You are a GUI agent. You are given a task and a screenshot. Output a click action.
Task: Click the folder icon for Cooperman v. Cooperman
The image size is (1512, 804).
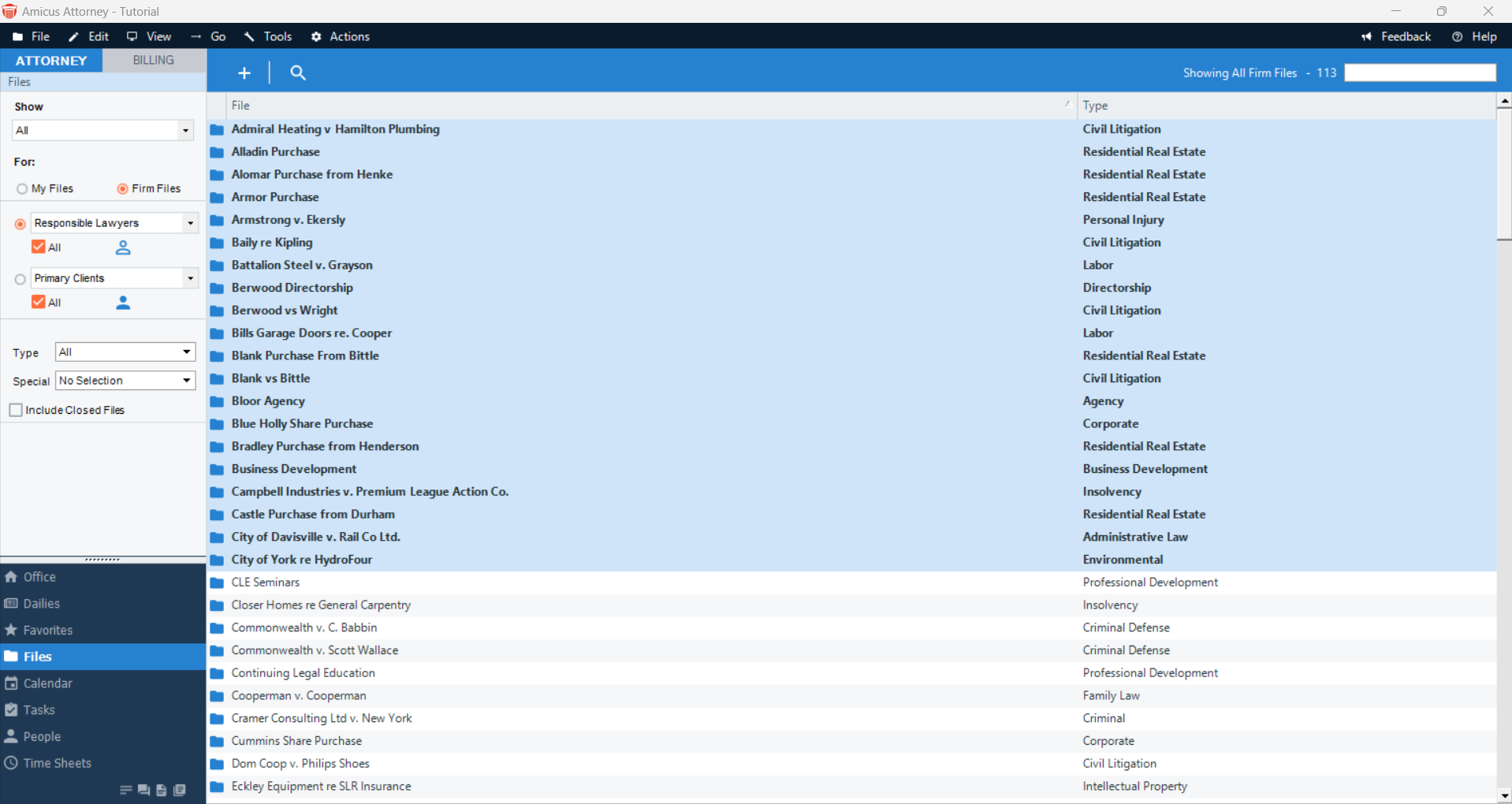217,696
